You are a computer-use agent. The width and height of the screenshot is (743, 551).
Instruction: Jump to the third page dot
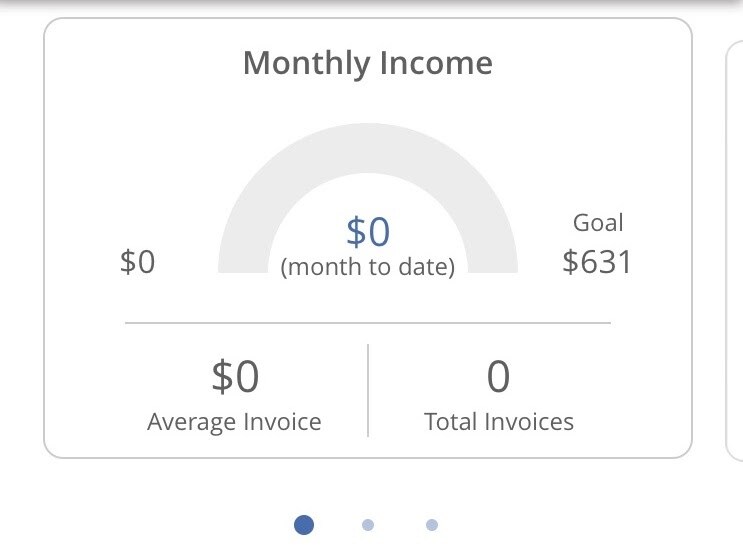[x=432, y=524]
